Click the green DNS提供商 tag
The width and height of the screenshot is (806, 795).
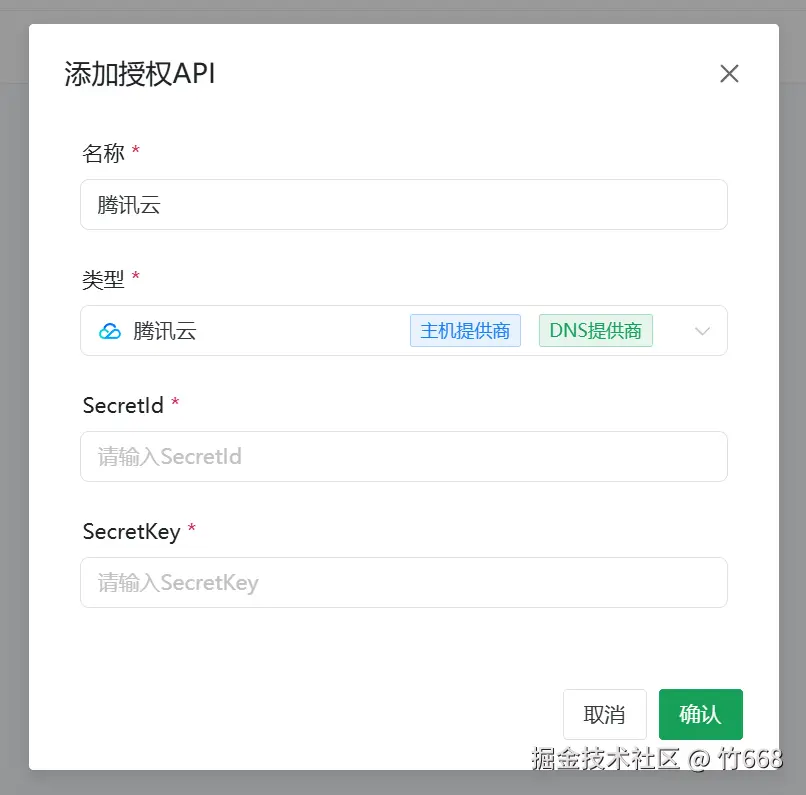pos(595,331)
